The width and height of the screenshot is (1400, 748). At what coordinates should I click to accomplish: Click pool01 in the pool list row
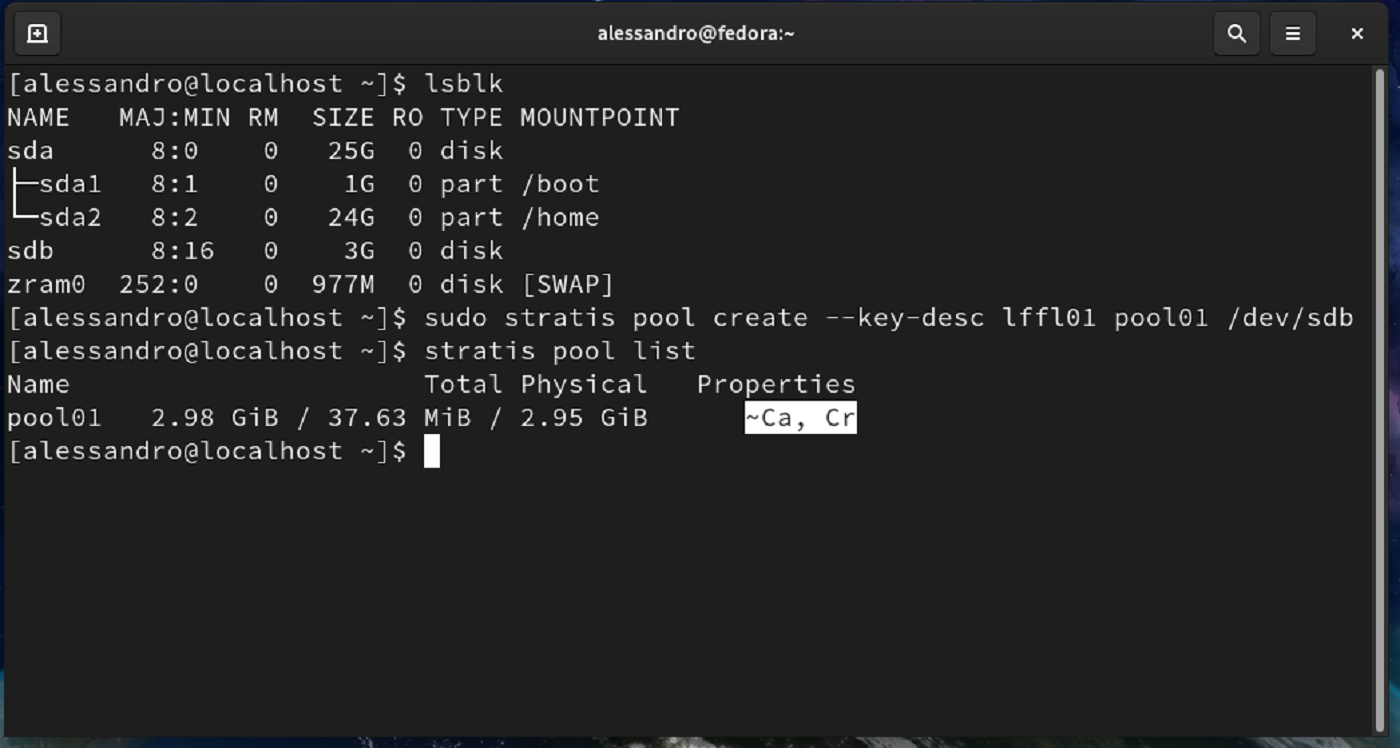pos(54,417)
